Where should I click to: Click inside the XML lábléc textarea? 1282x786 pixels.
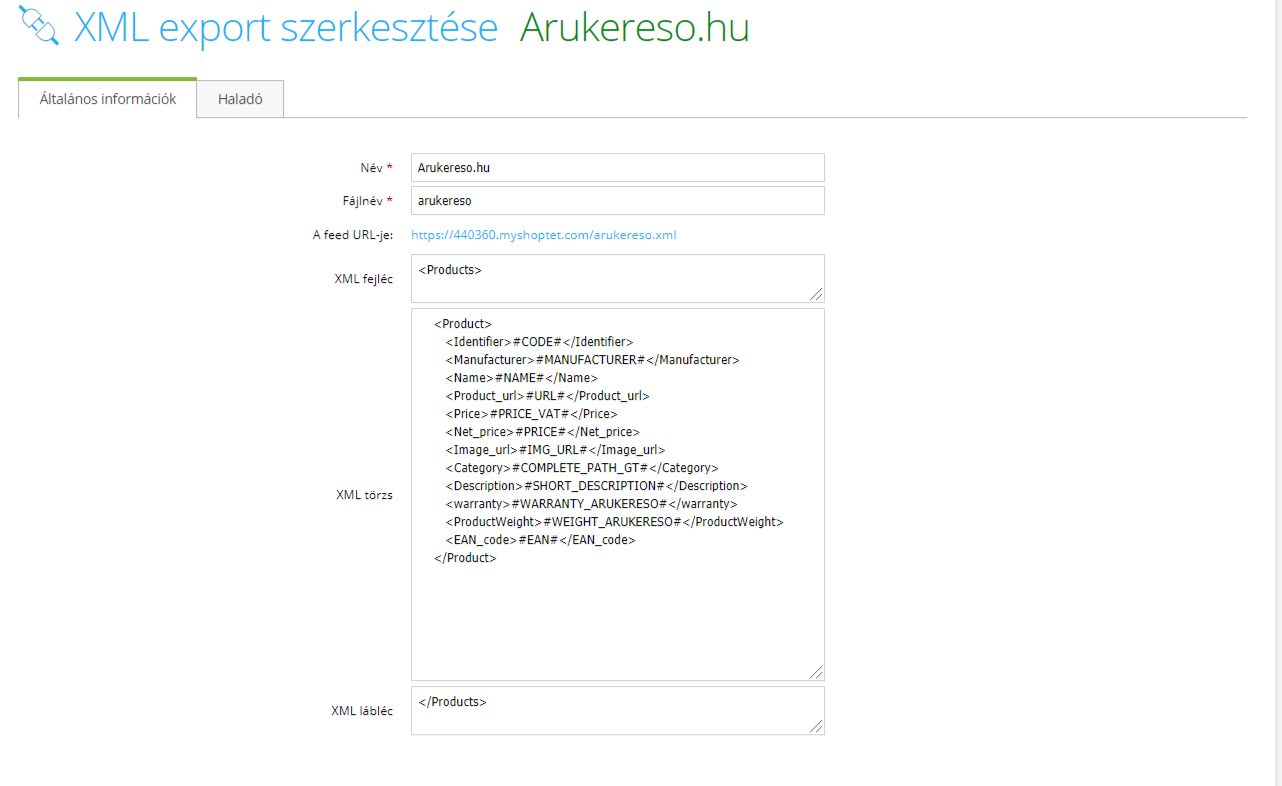[618, 710]
